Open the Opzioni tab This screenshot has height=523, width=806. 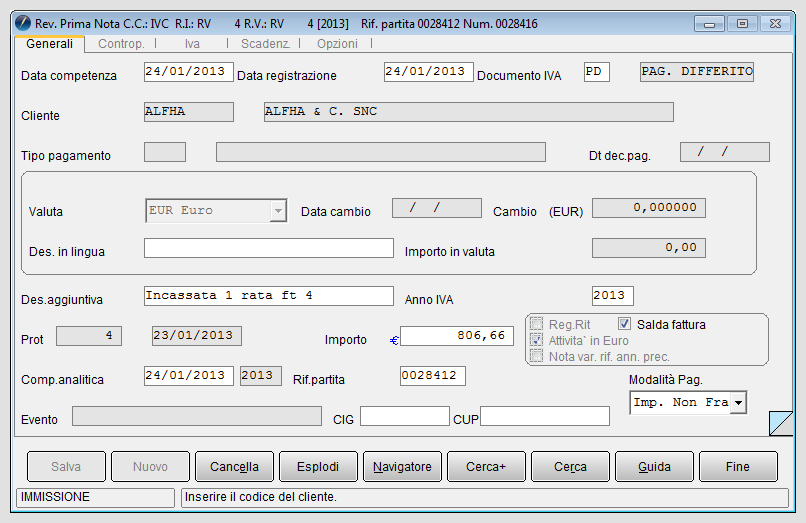tap(337, 44)
